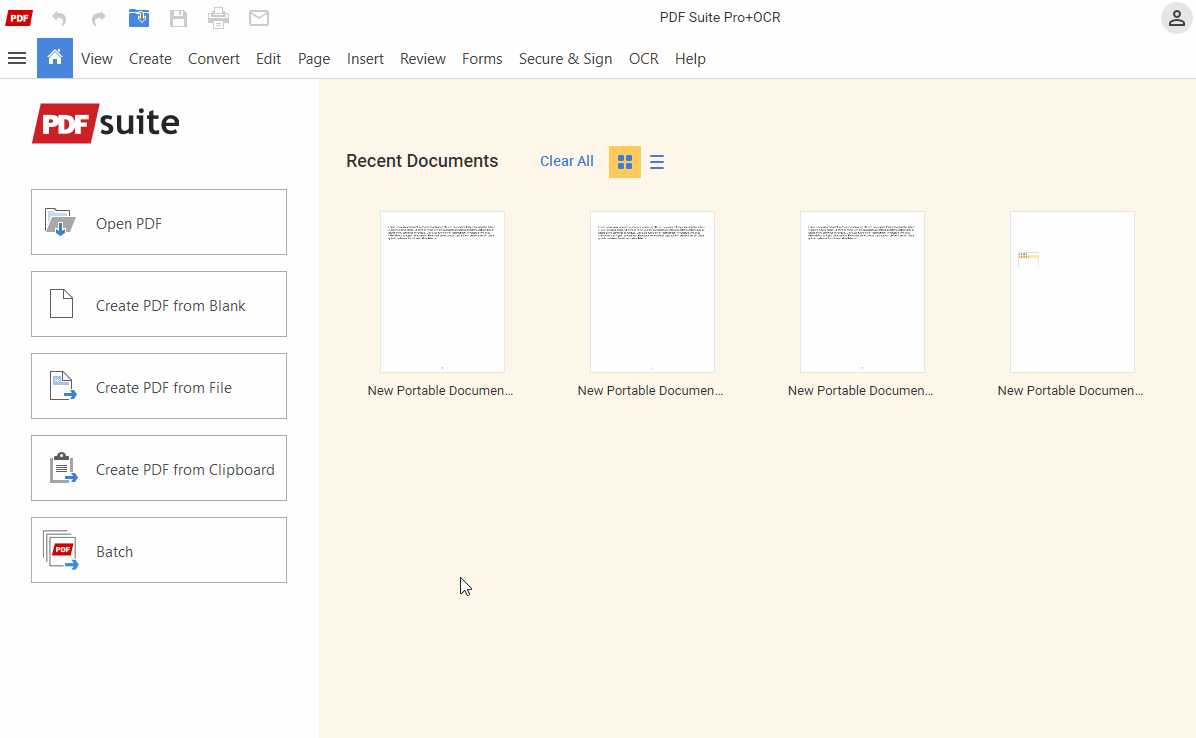Click Create PDF from Blank button
1196x738 pixels.
pos(159,304)
